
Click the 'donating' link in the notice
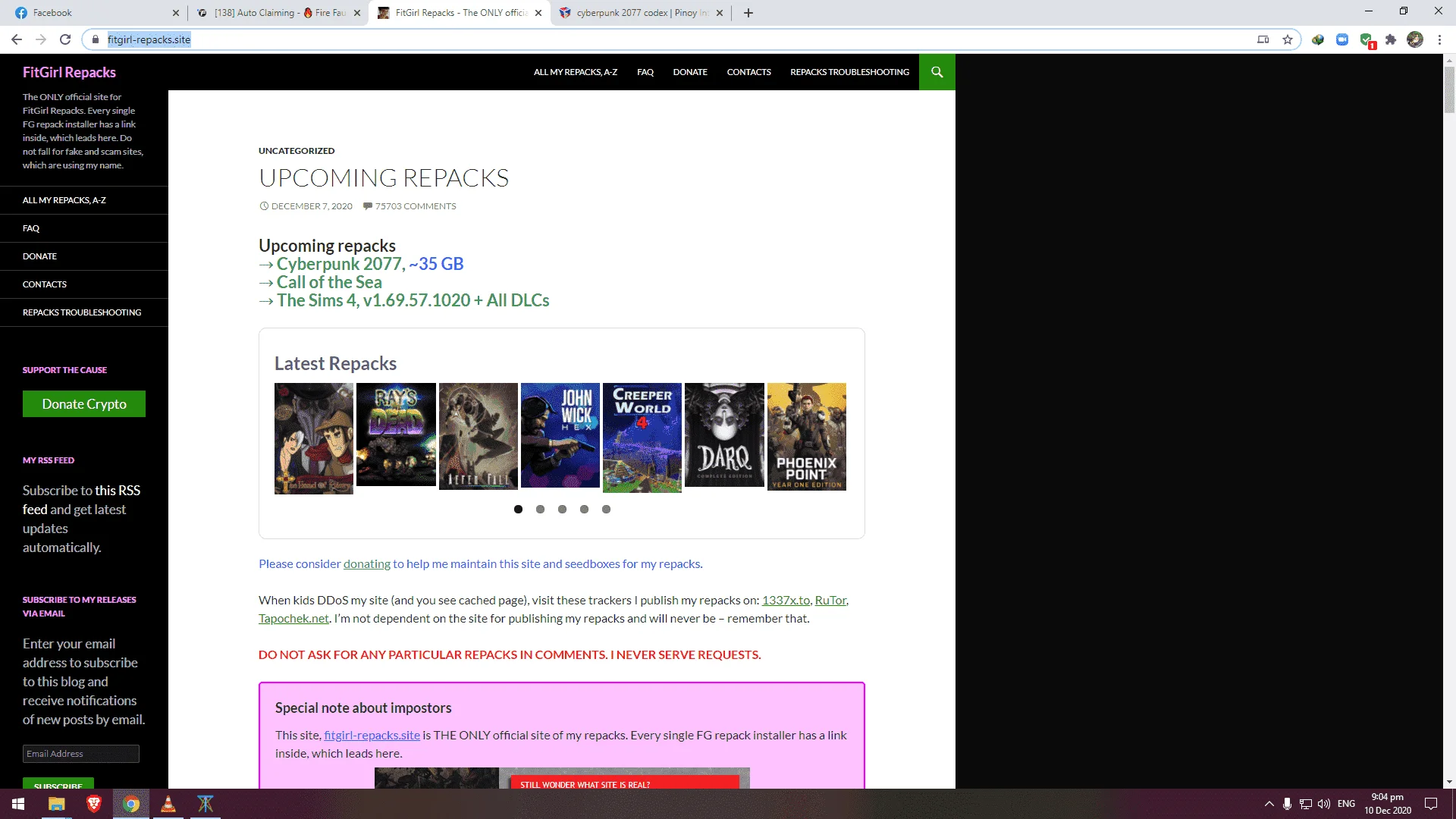(x=367, y=564)
